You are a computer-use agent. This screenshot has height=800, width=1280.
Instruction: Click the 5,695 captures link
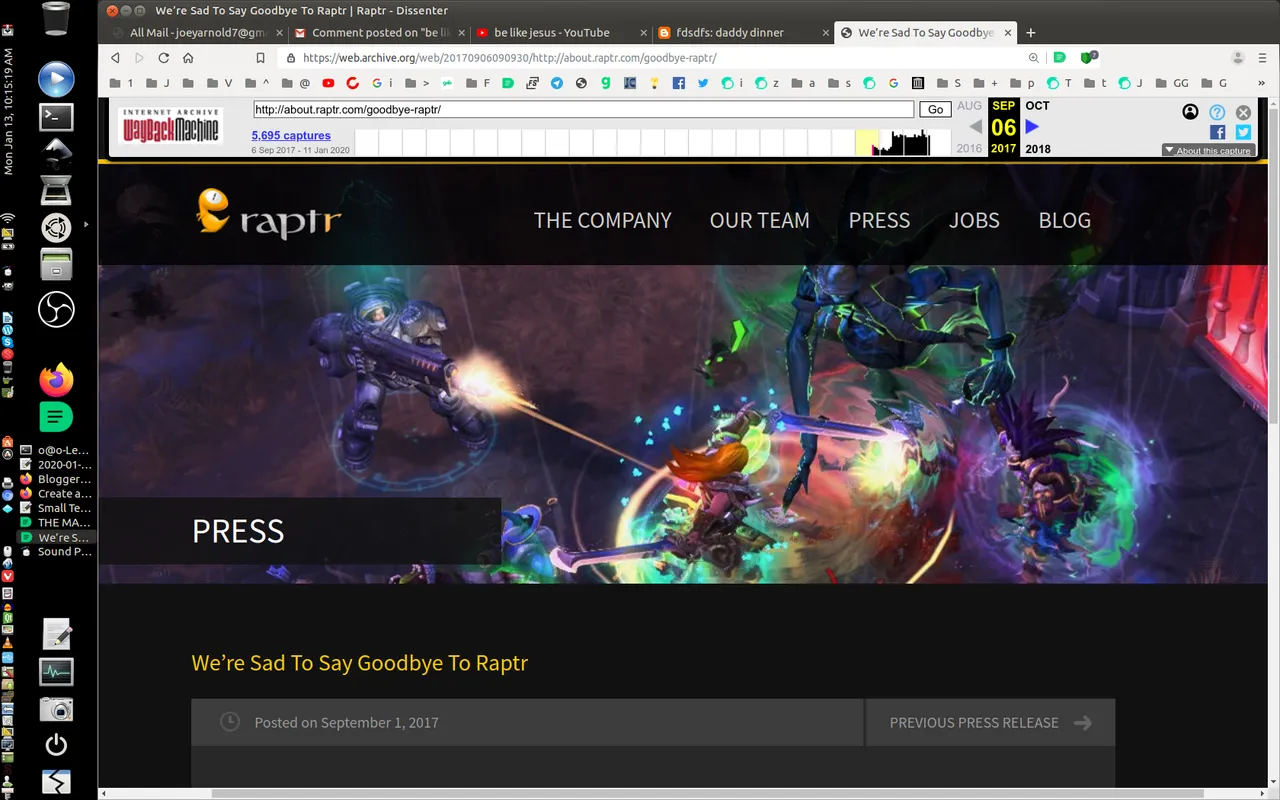(x=291, y=135)
